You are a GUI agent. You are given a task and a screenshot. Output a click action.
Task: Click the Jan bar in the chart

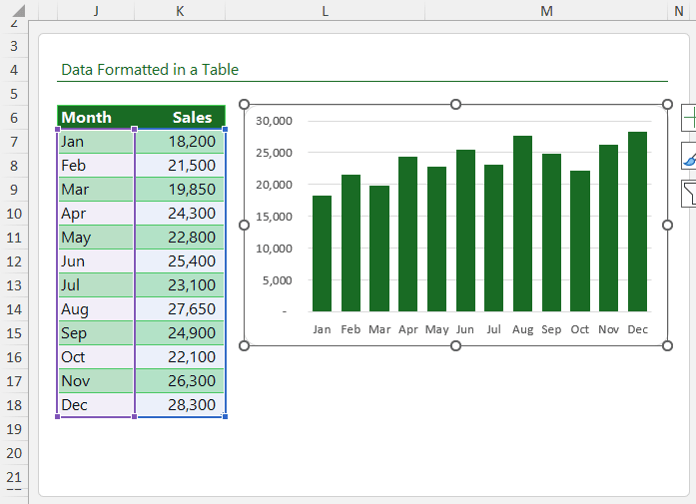(x=322, y=254)
